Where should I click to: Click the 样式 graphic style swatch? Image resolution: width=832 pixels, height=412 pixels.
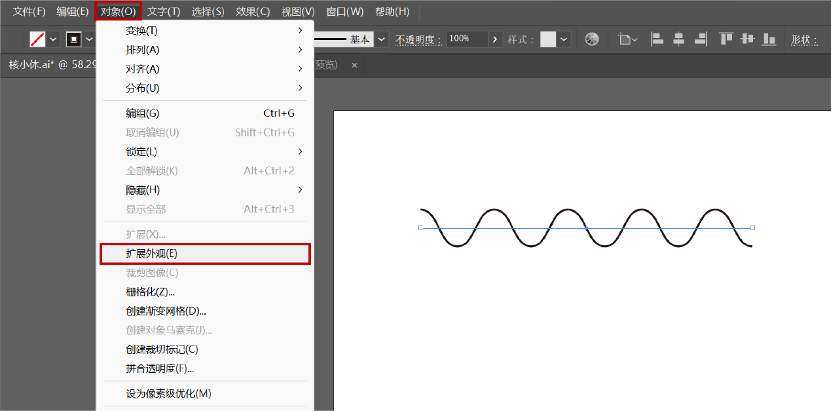click(x=548, y=39)
